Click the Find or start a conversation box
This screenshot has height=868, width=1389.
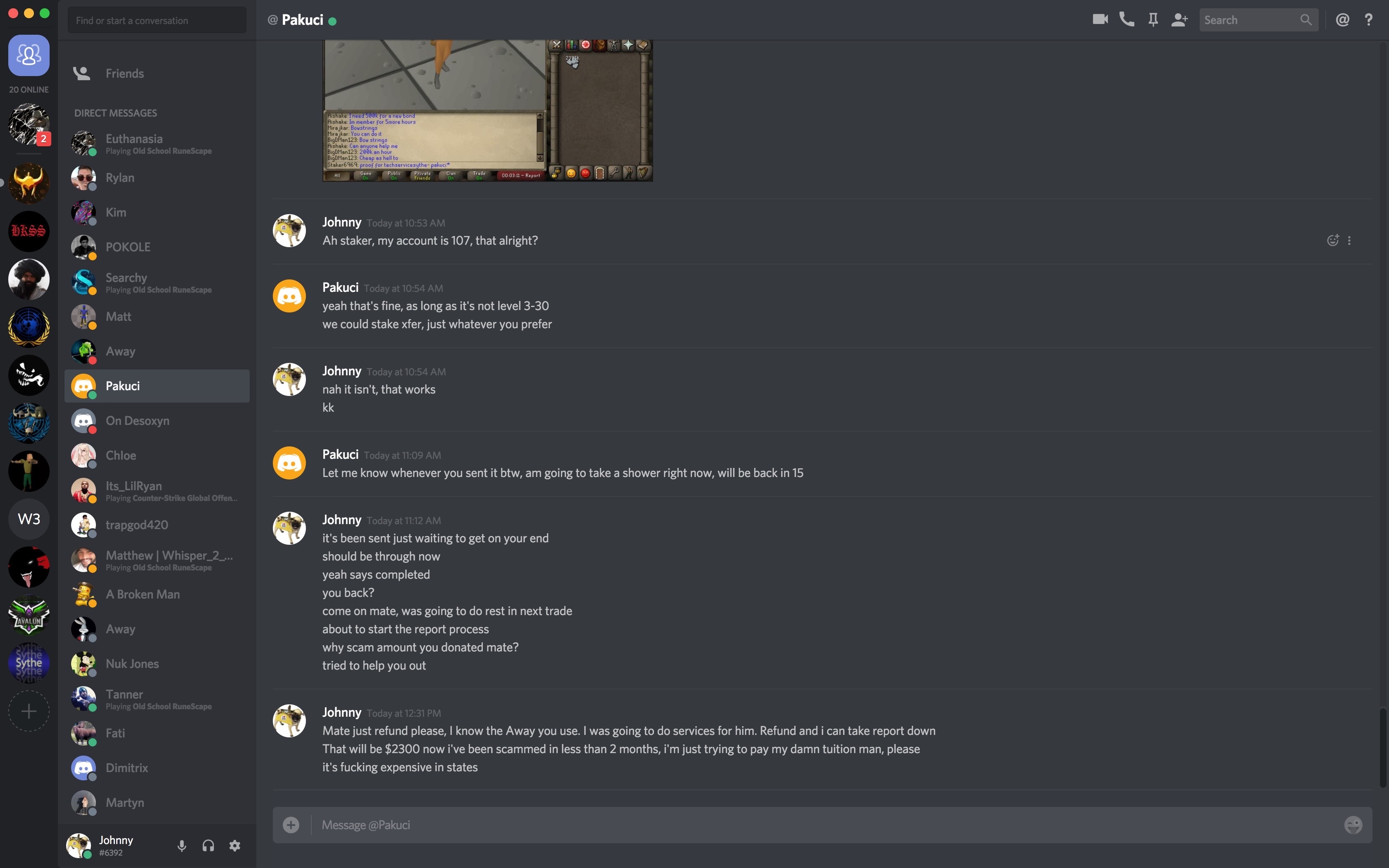[157, 20]
